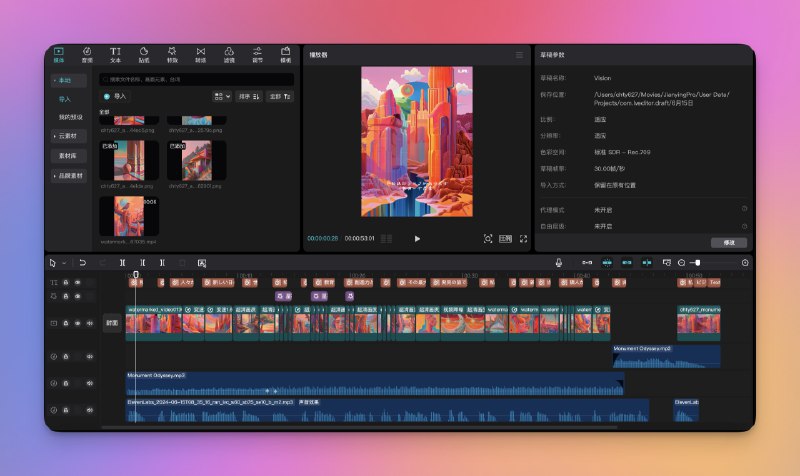Screen dimensions: 800x476
Task: Click the horizontal timeline scrollbar
Action: click(360, 428)
